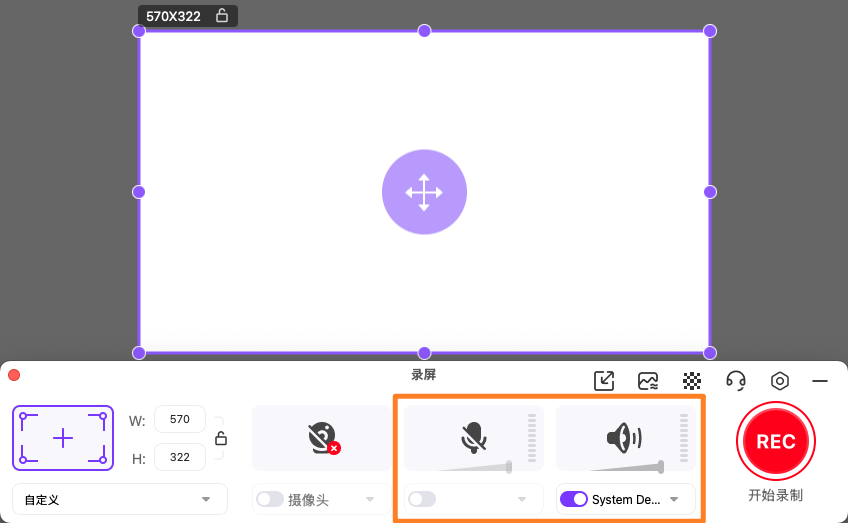The height and width of the screenshot is (523, 848).
Task: Click the system audio volume slider
Action: tap(626, 467)
